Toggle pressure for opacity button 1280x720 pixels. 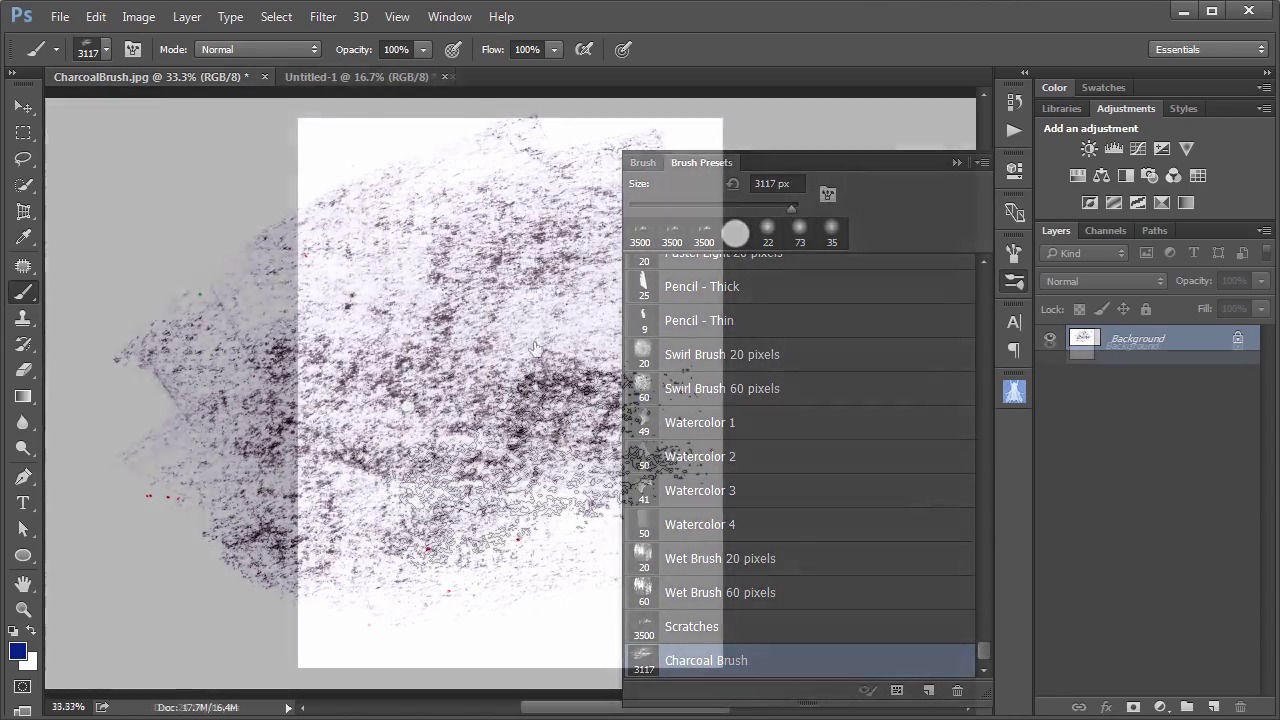(x=453, y=49)
